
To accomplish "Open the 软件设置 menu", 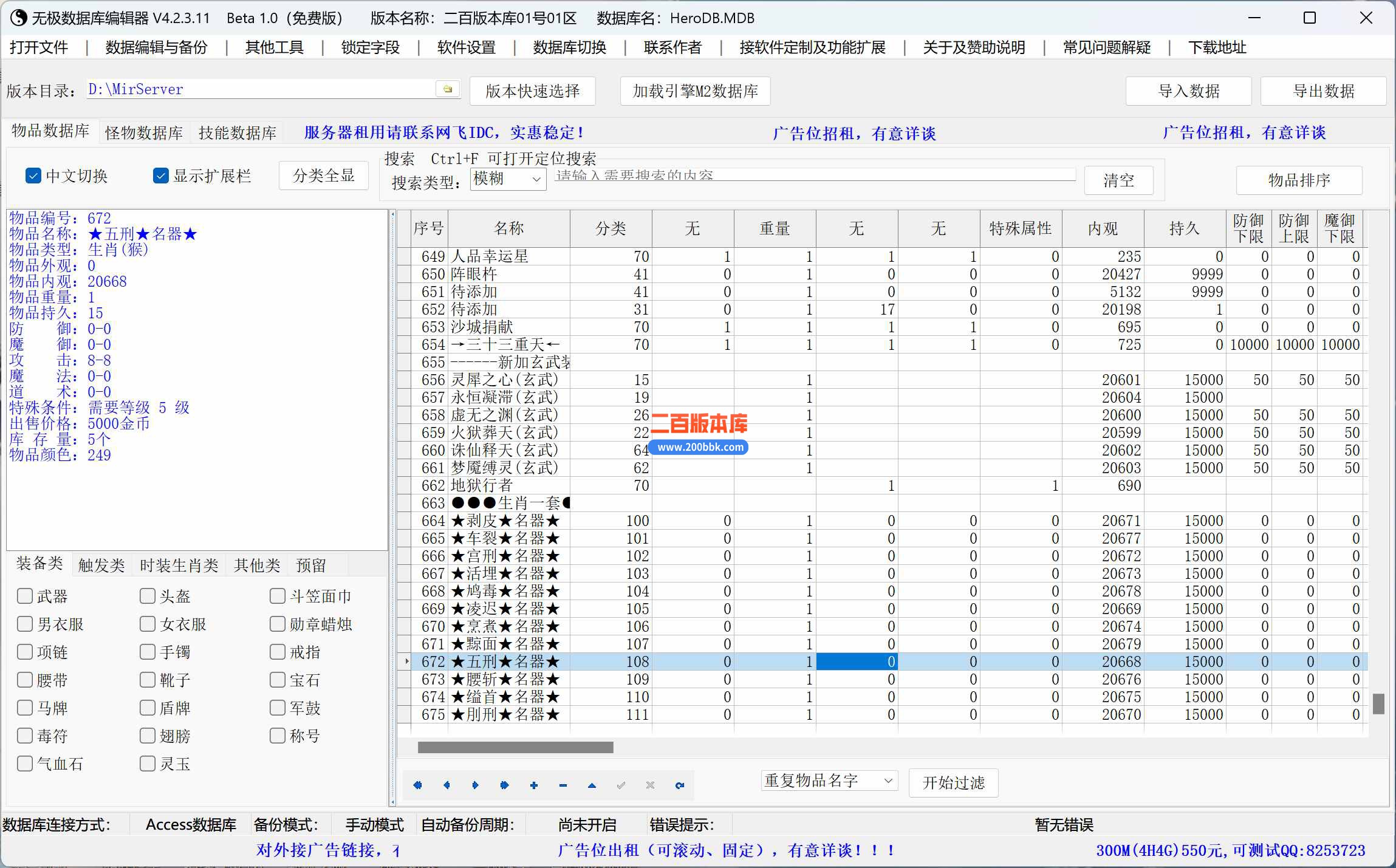I will pos(467,47).
